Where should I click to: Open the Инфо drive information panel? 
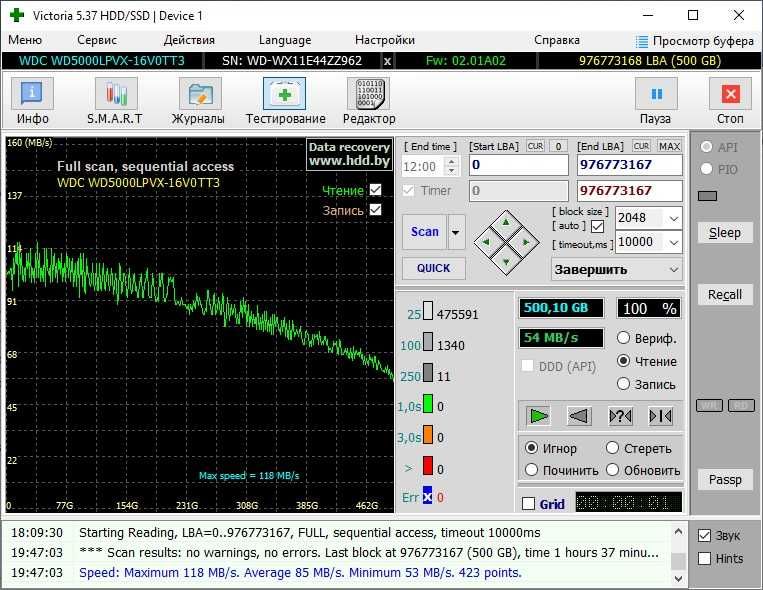click(33, 101)
